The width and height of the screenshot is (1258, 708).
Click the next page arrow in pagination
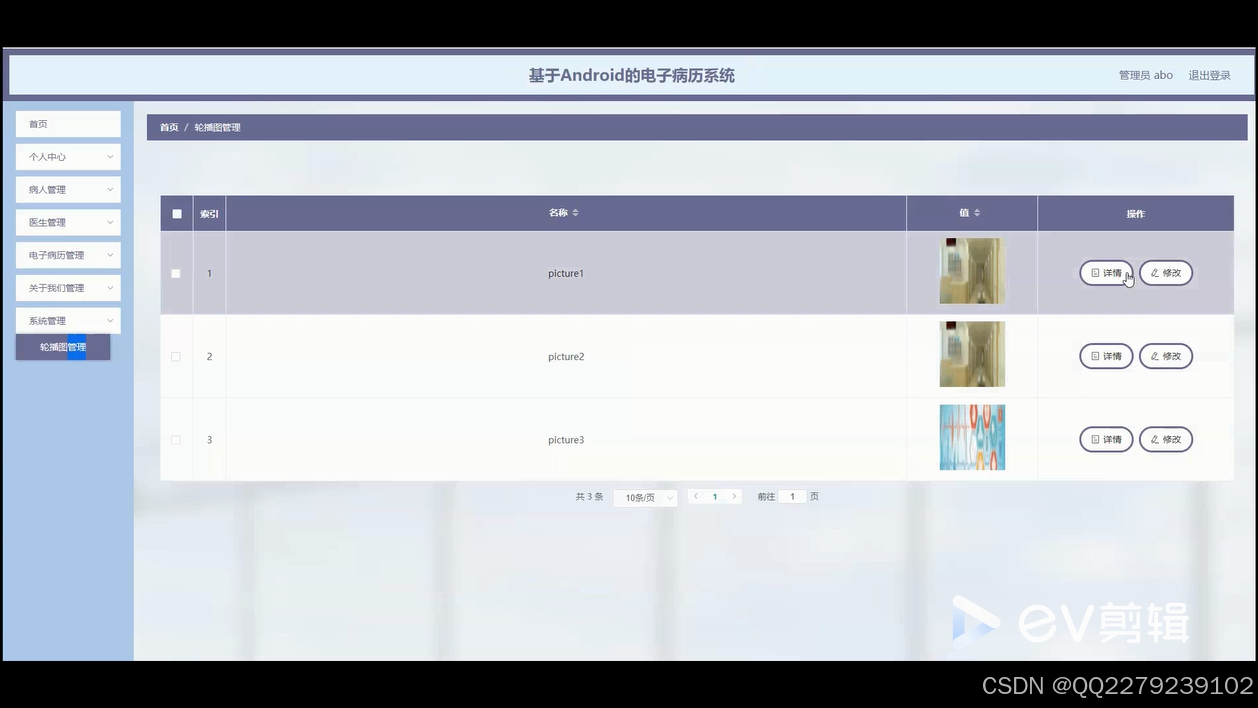734,496
